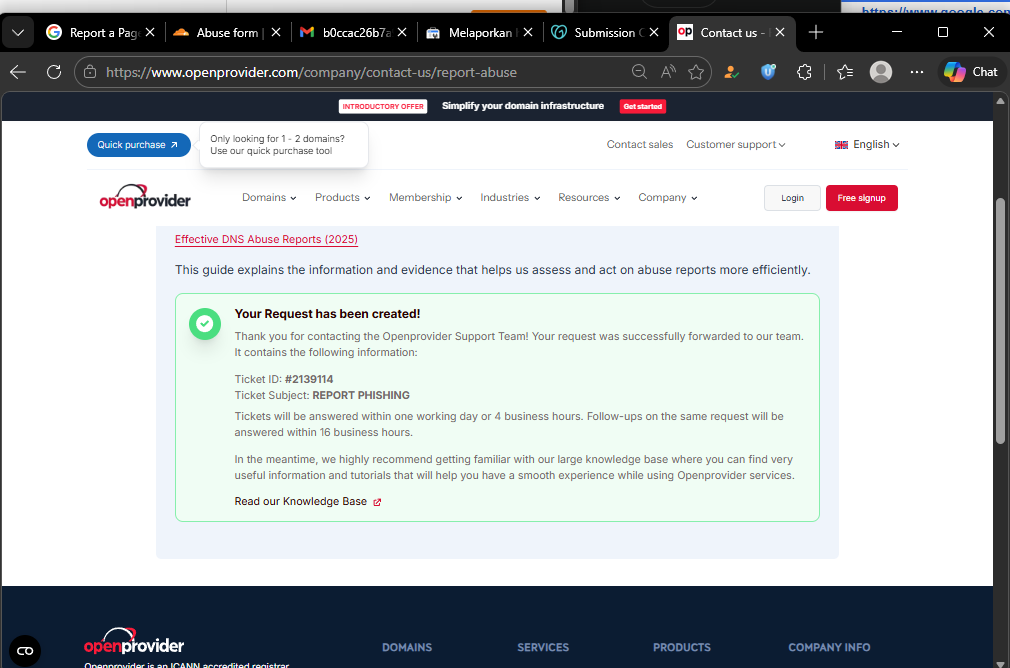Maximize the browser window

click(942, 32)
